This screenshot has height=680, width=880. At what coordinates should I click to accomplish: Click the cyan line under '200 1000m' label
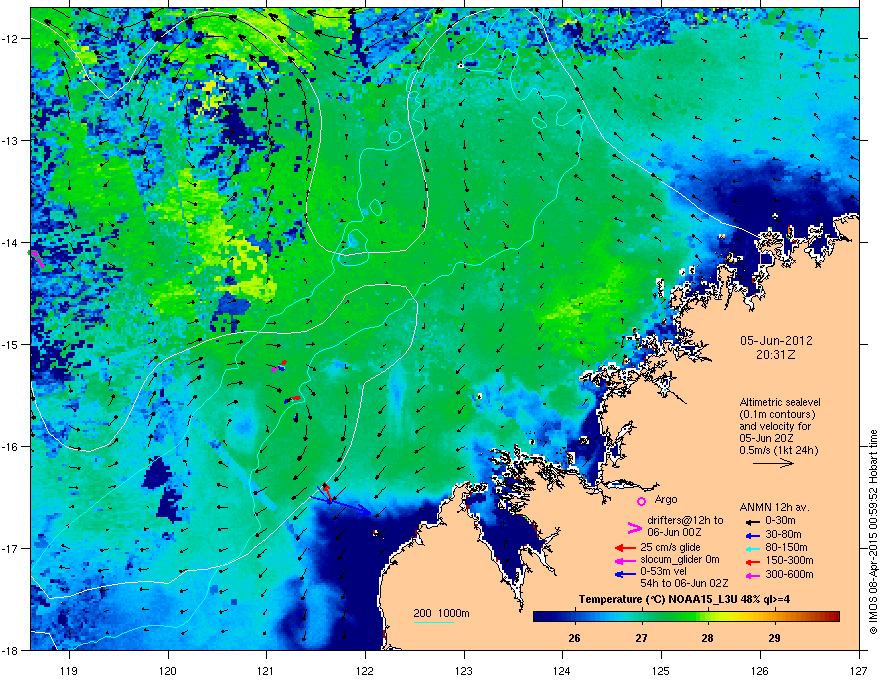434,622
